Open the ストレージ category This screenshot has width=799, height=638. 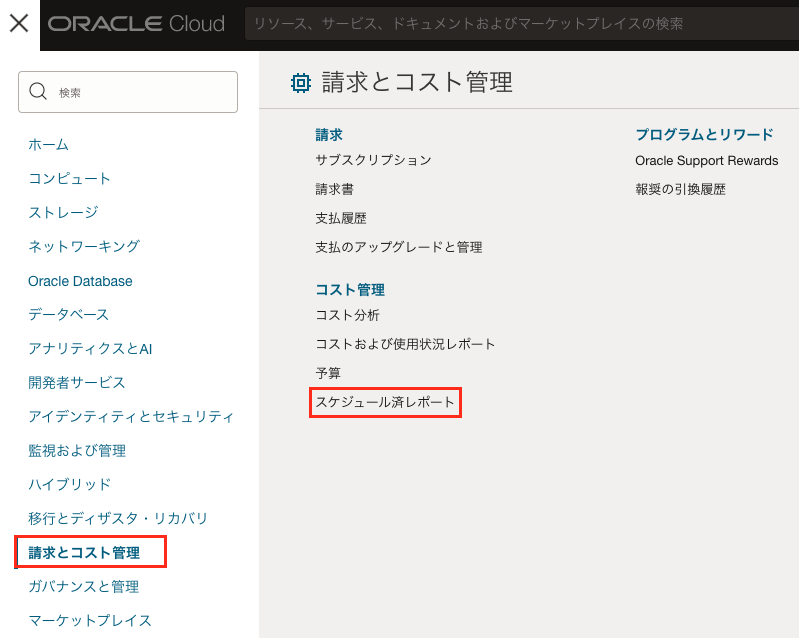coord(63,212)
